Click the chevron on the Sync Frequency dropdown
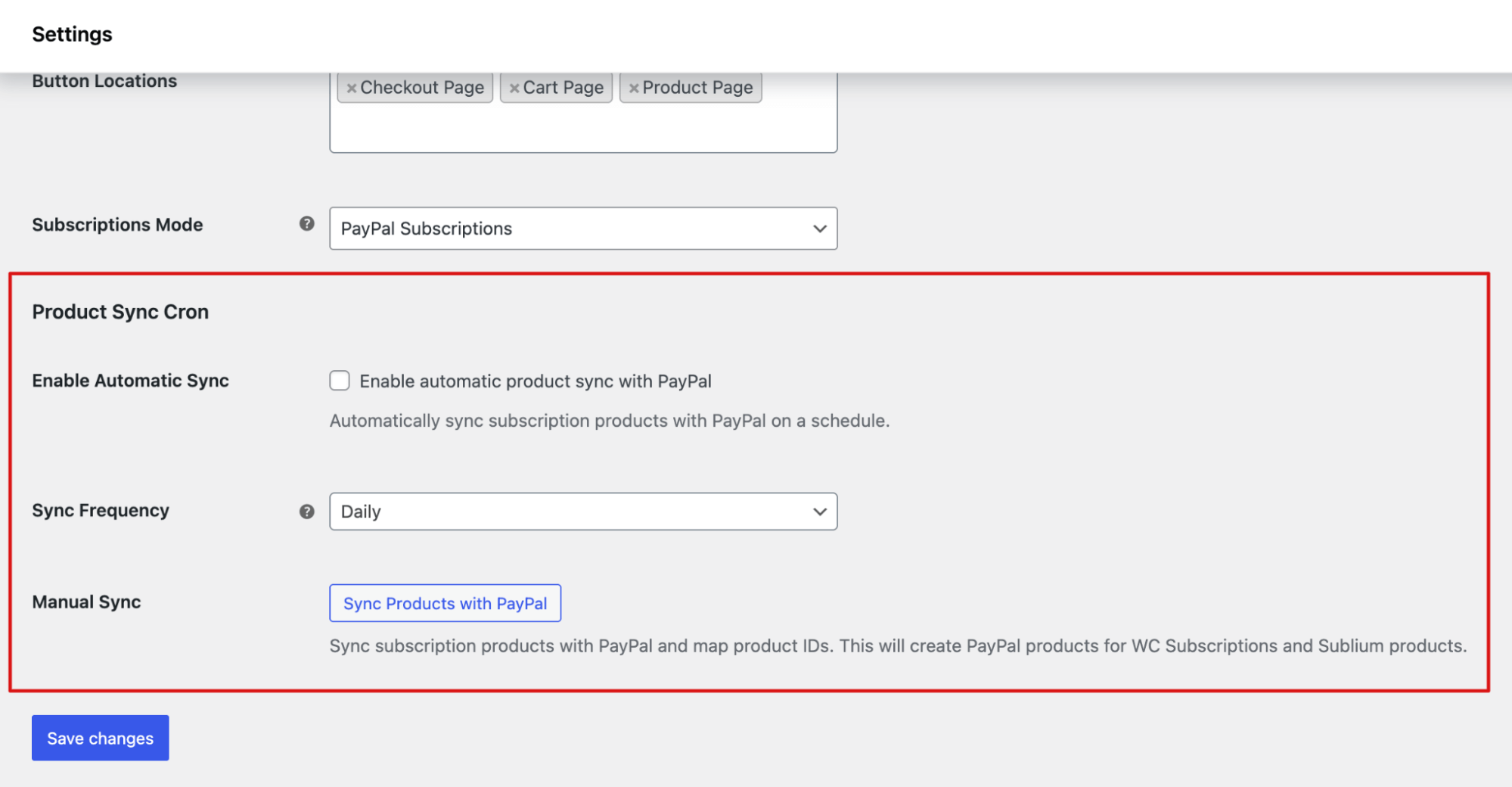 (x=819, y=512)
